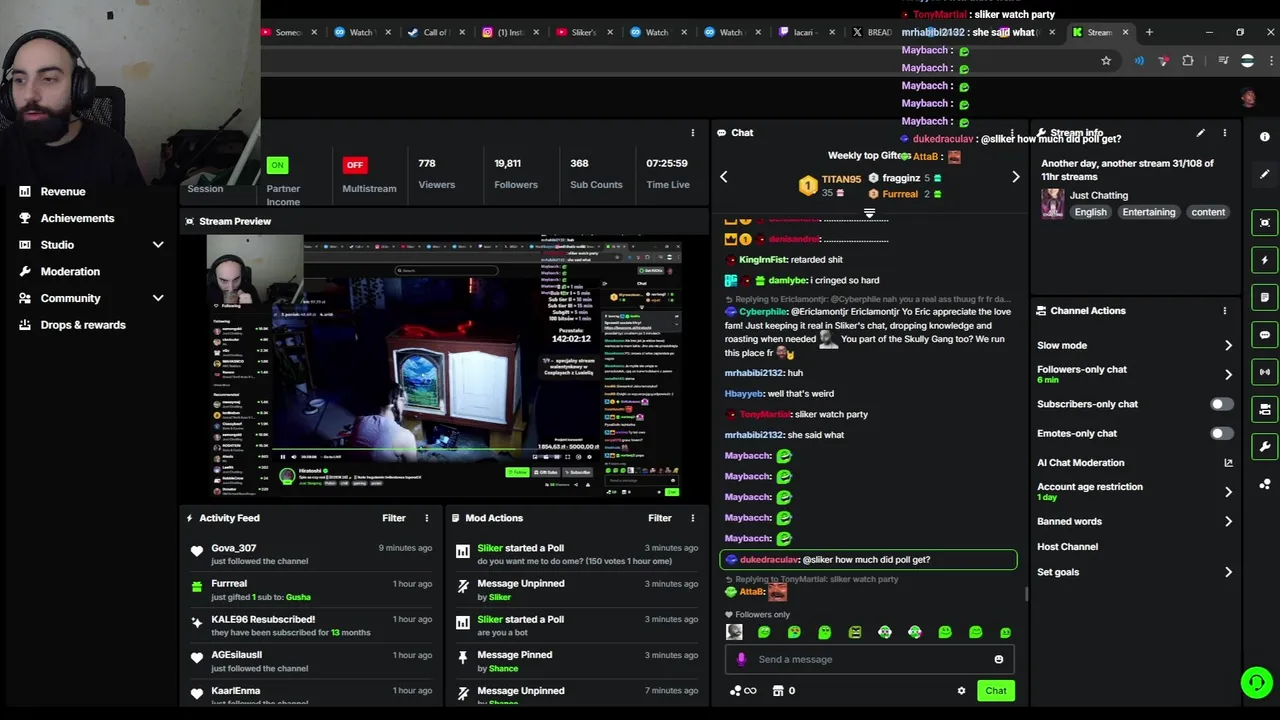Click the Stream Preview video thumbnail
This screenshot has height=720, width=1280.
[444, 367]
